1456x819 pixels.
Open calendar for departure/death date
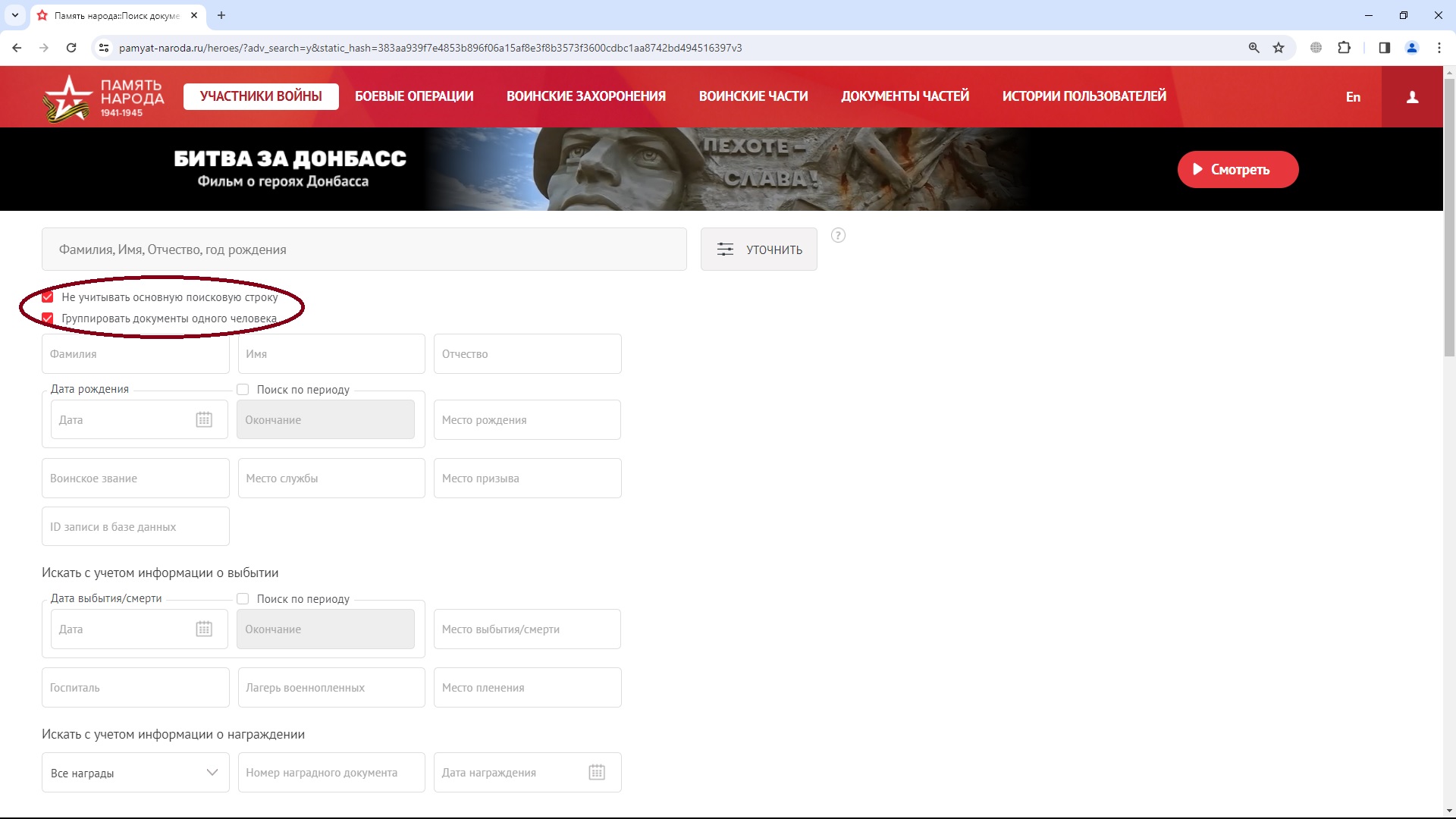point(204,629)
